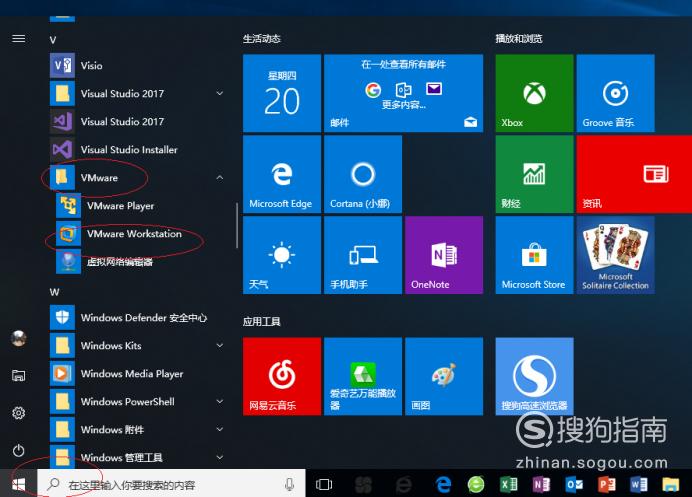692x497 pixels.
Task: Open the Xbox tile
Action: pyautogui.click(x=534, y=93)
